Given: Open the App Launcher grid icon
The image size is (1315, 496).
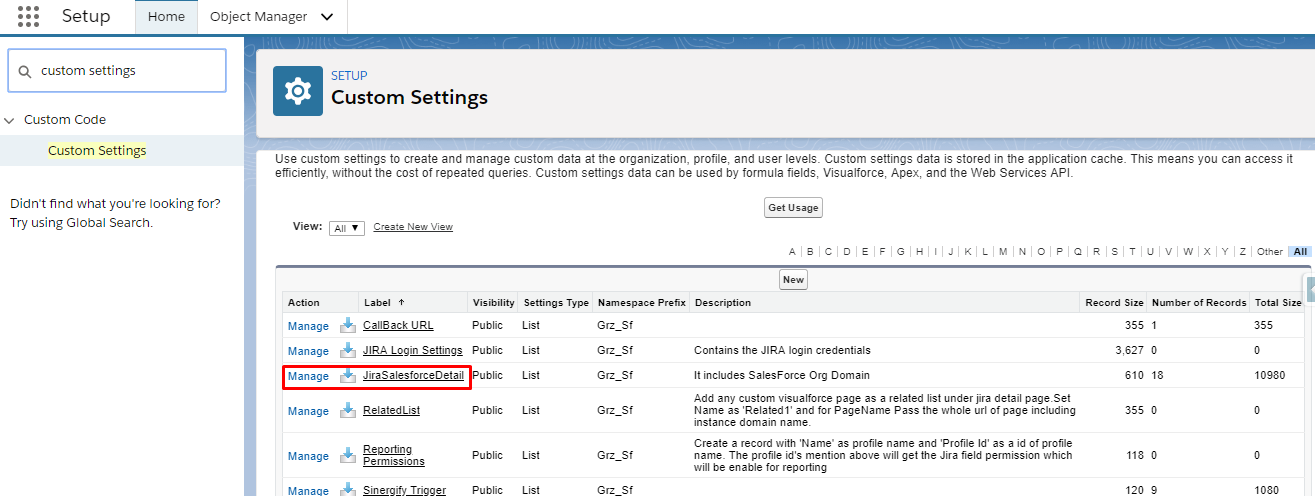Looking at the screenshot, I should tap(29, 16).
